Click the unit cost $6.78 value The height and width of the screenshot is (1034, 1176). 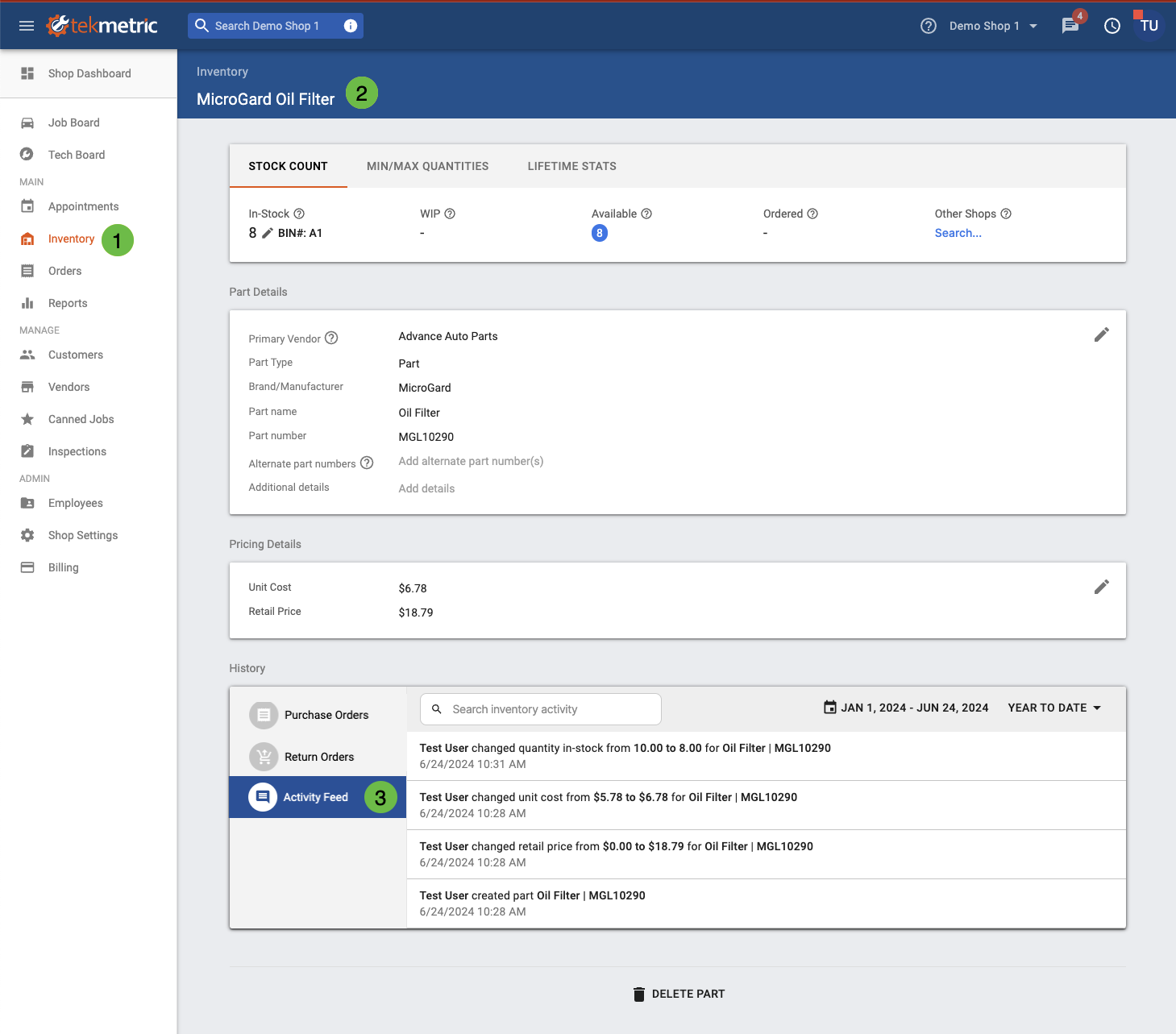[413, 588]
